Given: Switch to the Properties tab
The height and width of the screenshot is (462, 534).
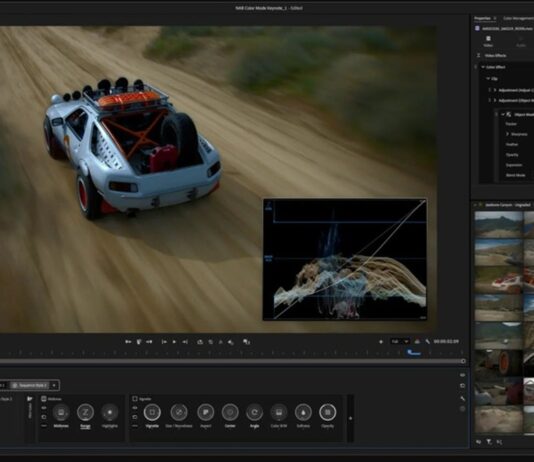Looking at the screenshot, I should (x=483, y=18).
